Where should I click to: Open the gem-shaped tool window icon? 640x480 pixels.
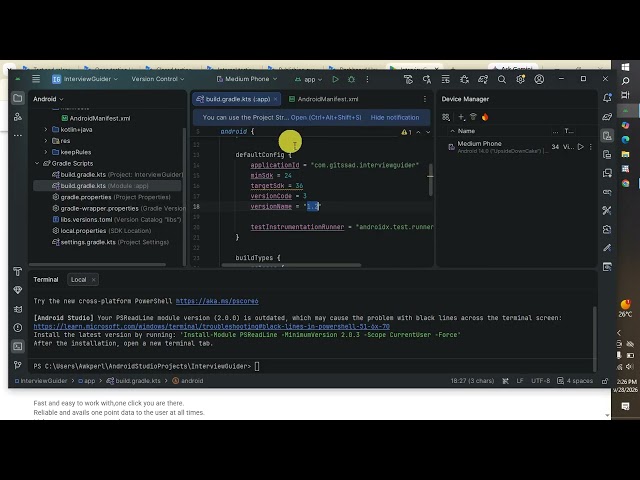pyautogui.click(x=18, y=290)
